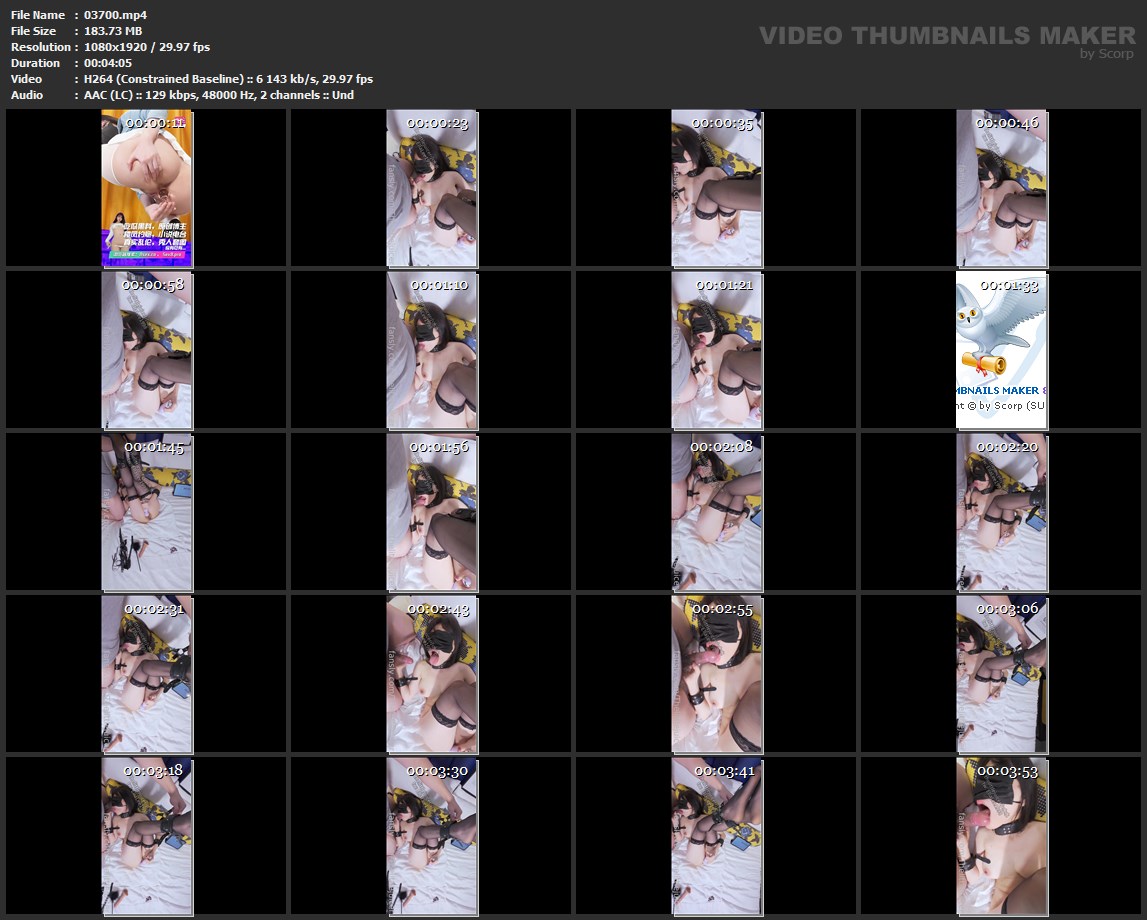Select the thumbnail stamped 00:03:53

[1001, 837]
